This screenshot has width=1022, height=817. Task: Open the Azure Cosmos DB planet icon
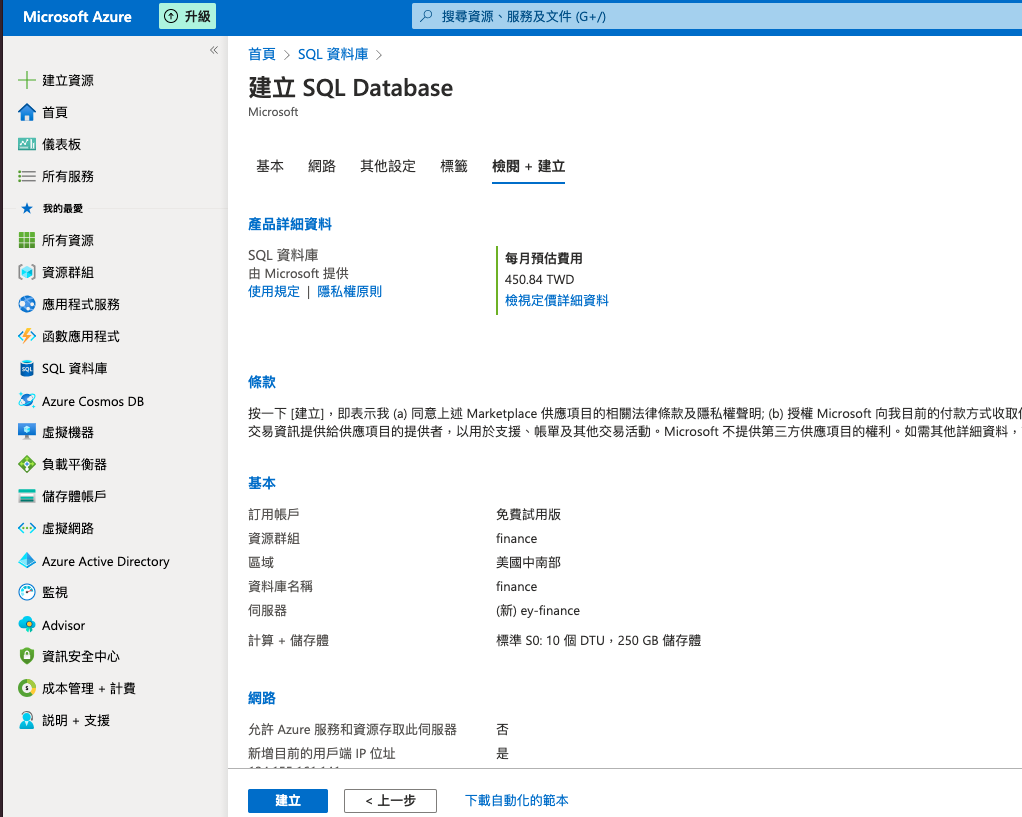tap(27, 400)
